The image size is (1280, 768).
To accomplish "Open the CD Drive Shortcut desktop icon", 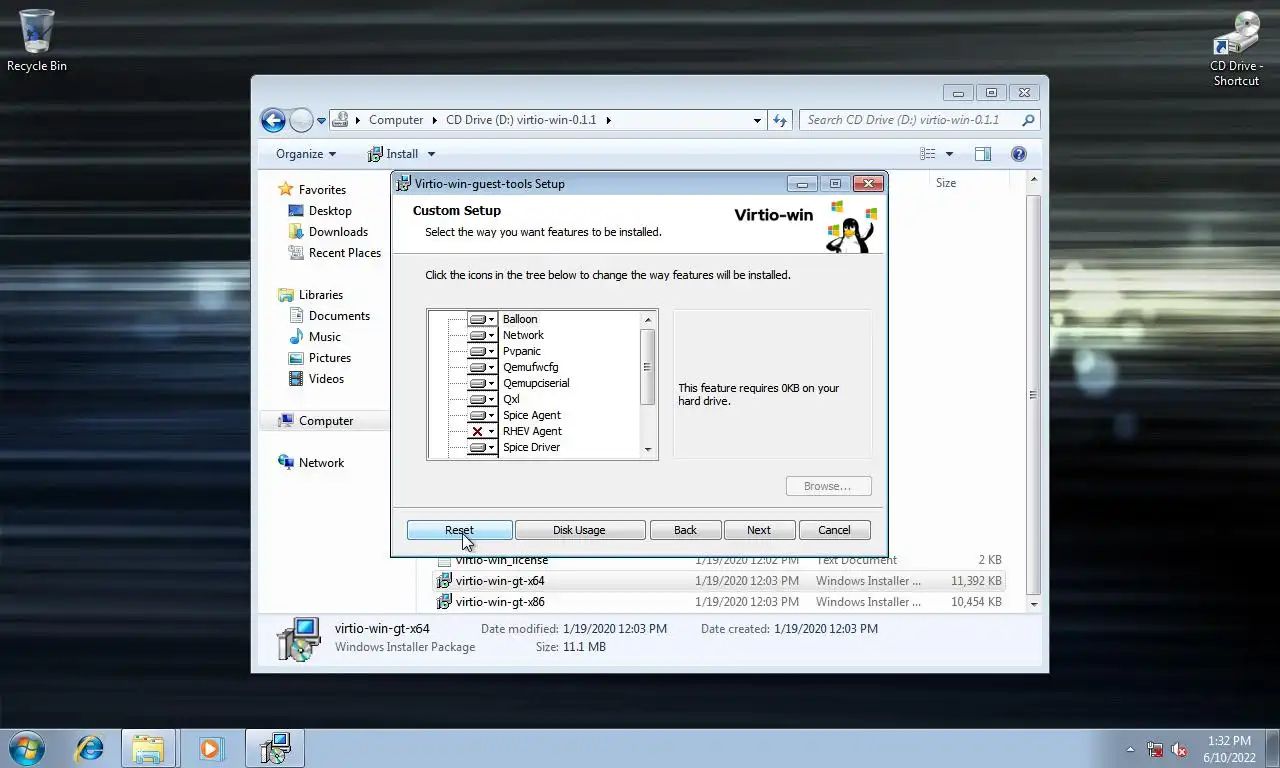I will (x=1236, y=48).
